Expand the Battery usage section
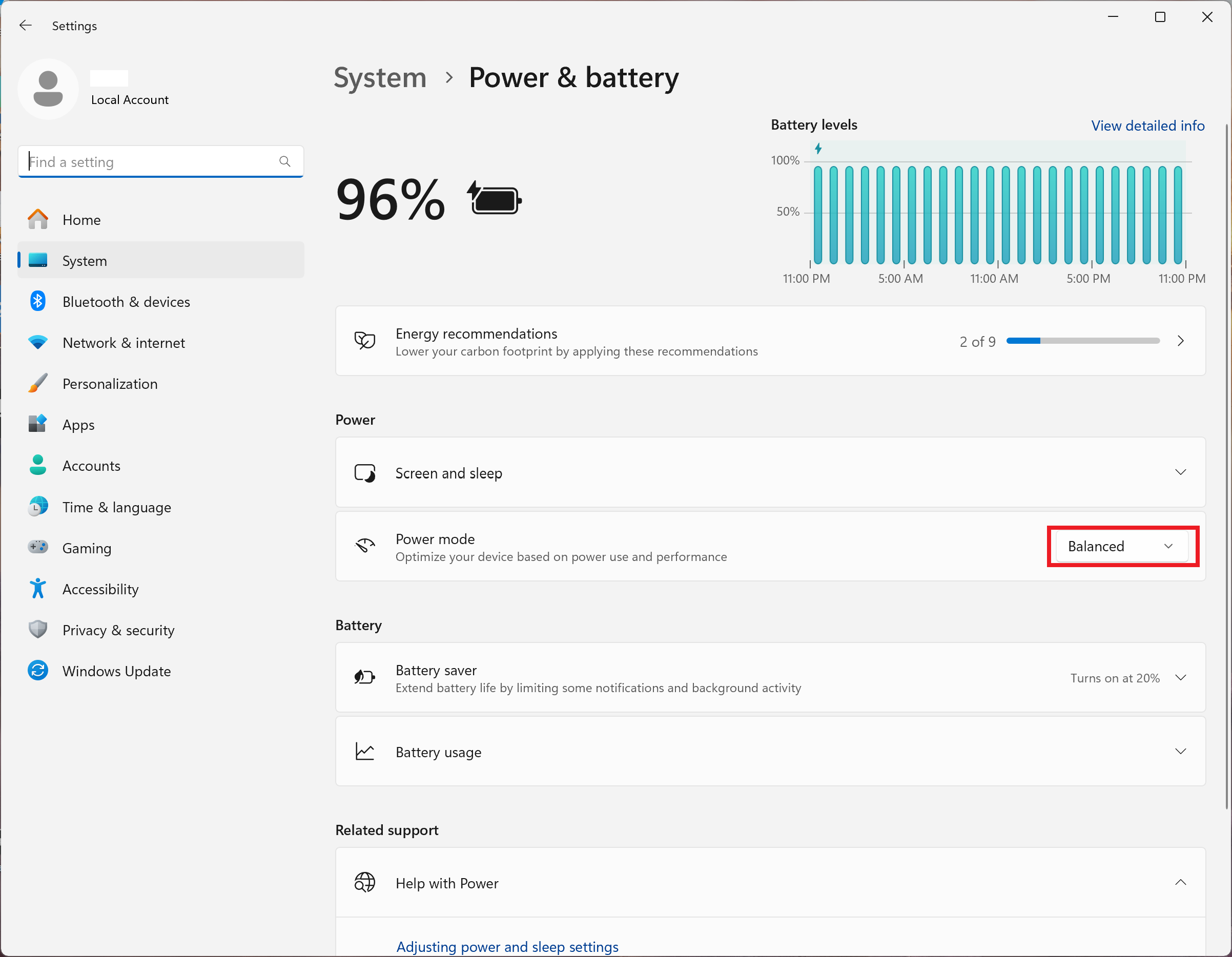Screen dimensions: 1232x957 [1180, 752]
